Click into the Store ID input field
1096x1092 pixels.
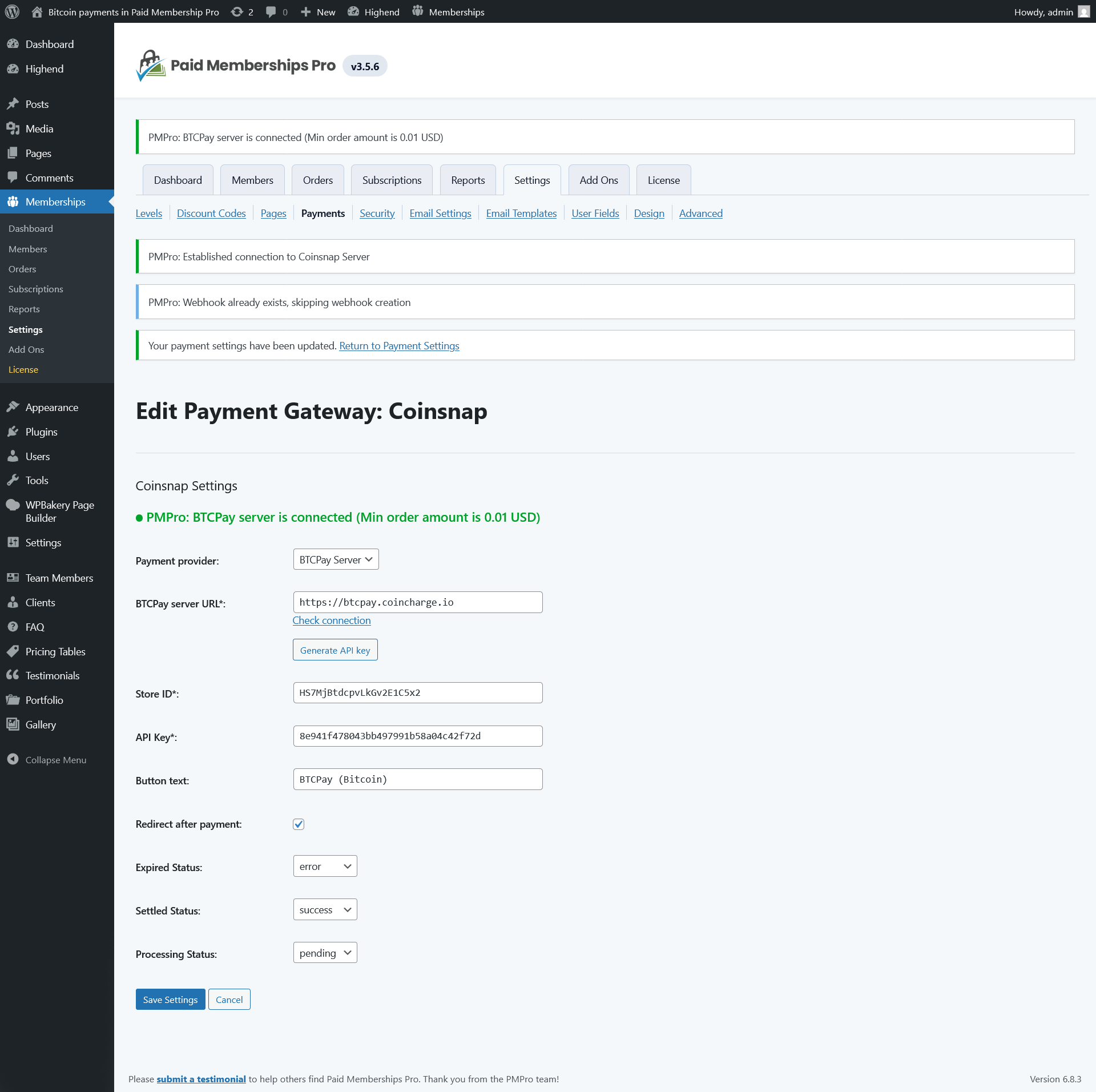click(417, 692)
